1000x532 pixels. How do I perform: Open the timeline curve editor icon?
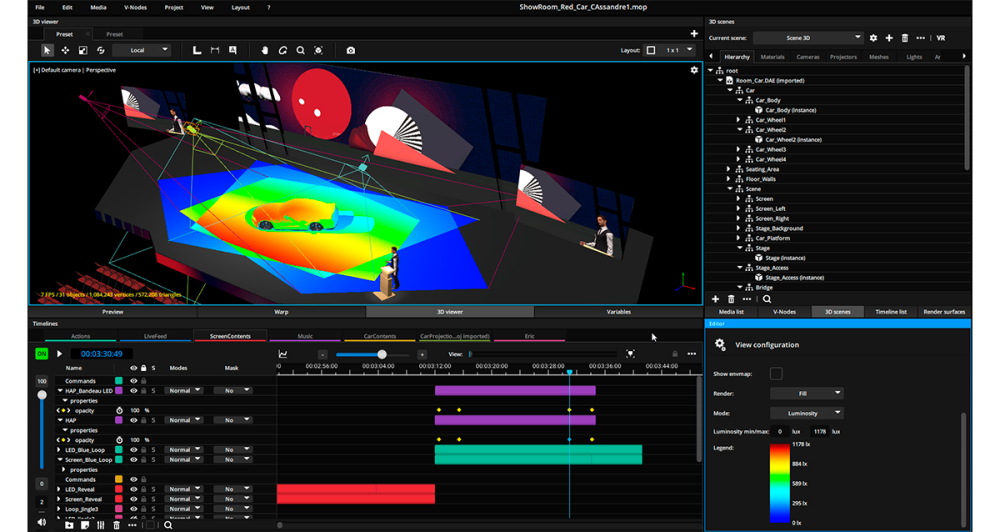coord(283,354)
